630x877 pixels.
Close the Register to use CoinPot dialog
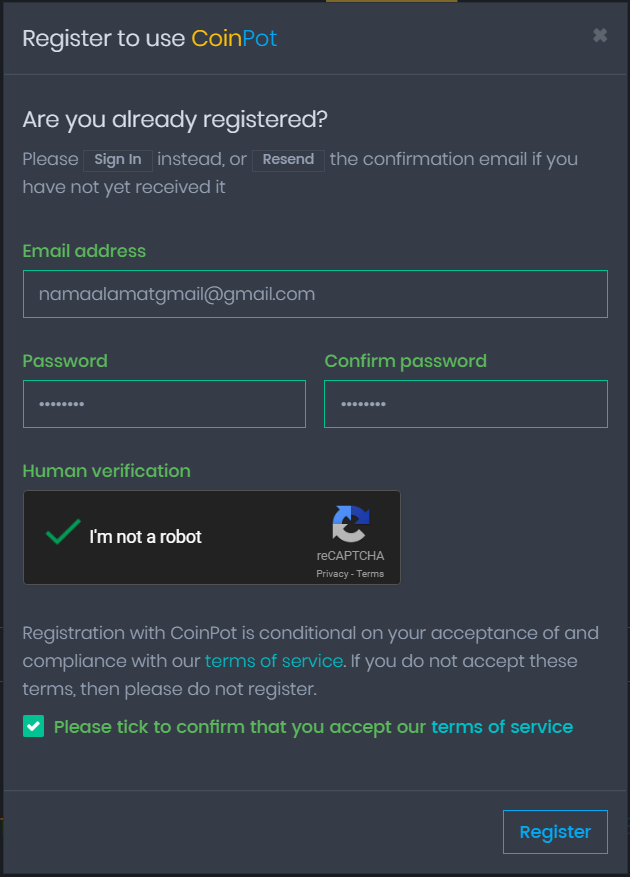[600, 36]
